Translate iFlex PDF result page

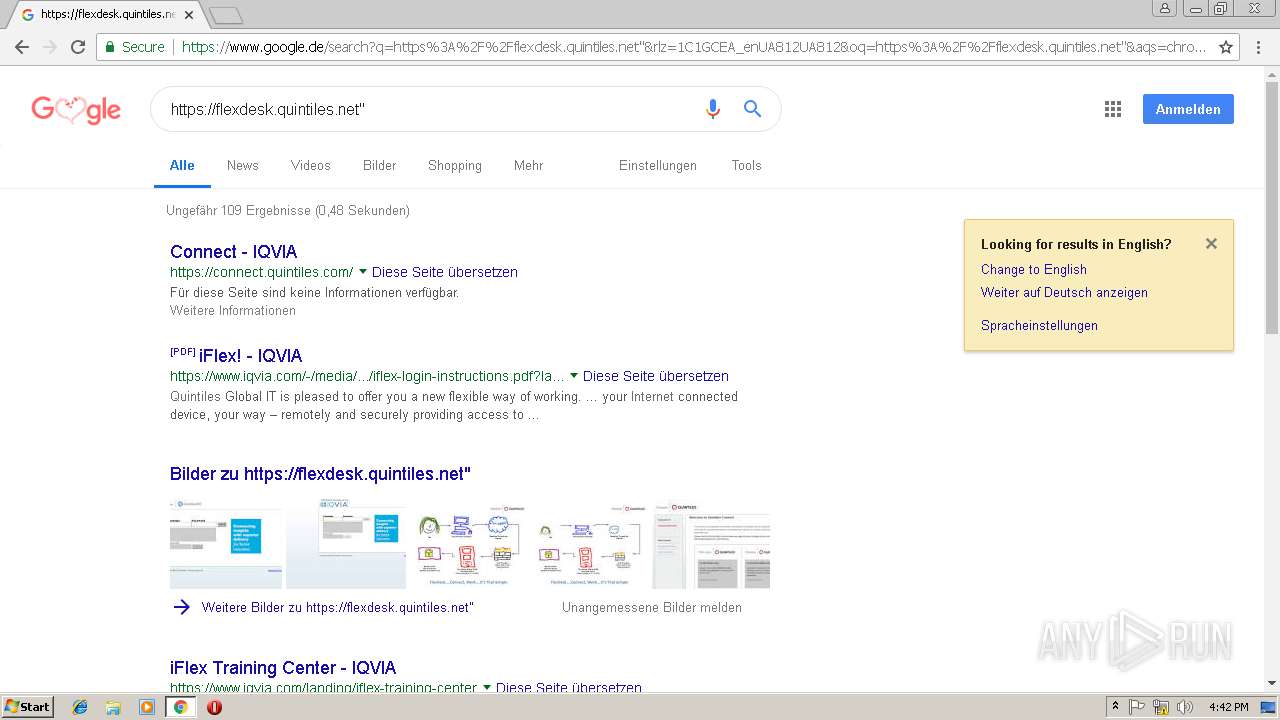coord(656,376)
